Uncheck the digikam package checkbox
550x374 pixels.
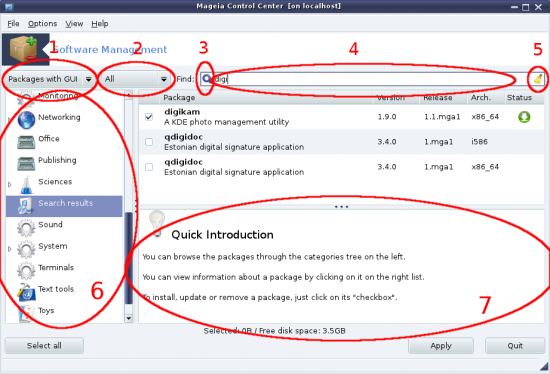149,117
